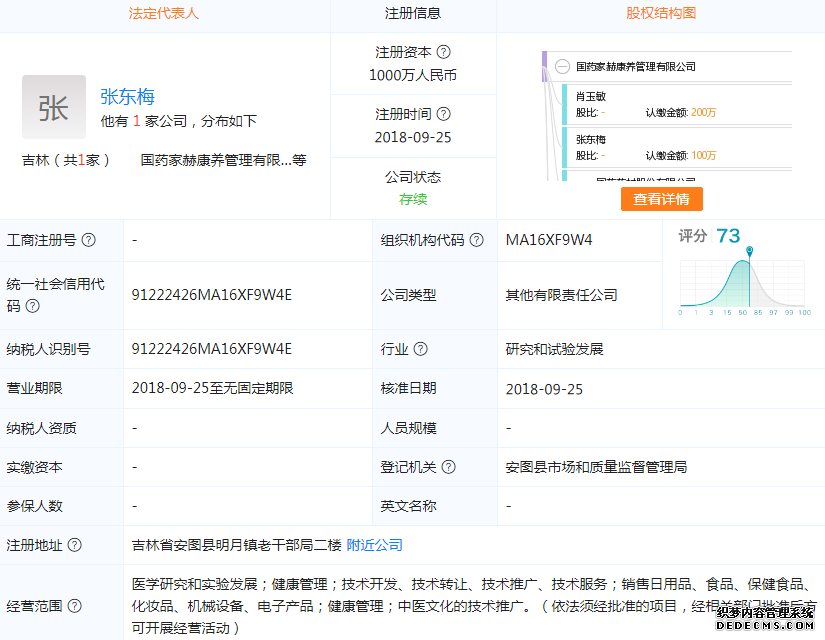Click the 纳税人识别号 value 91222426MA16XF9W4E

[212, 349]
